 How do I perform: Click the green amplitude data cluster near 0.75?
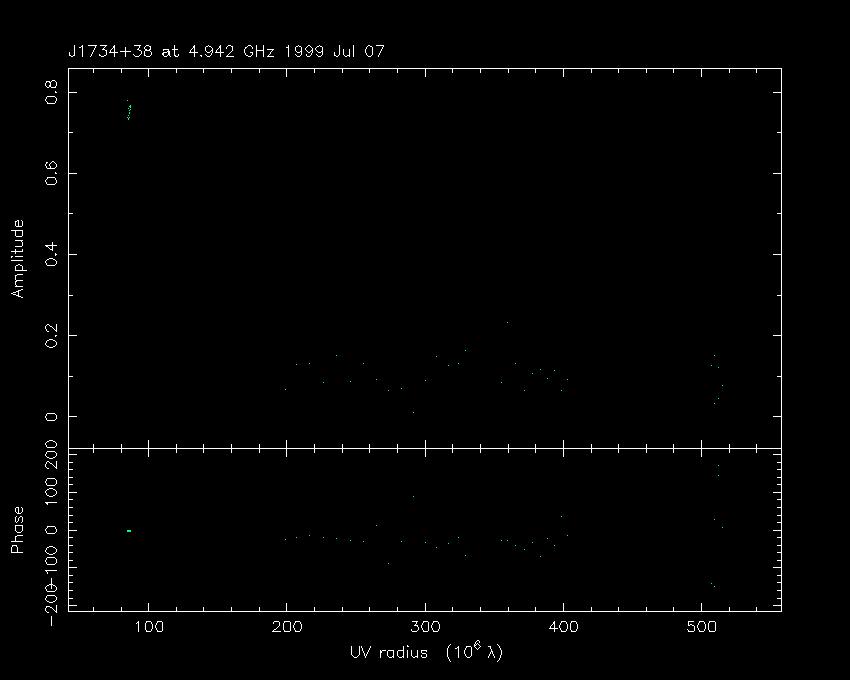[129, 110]
